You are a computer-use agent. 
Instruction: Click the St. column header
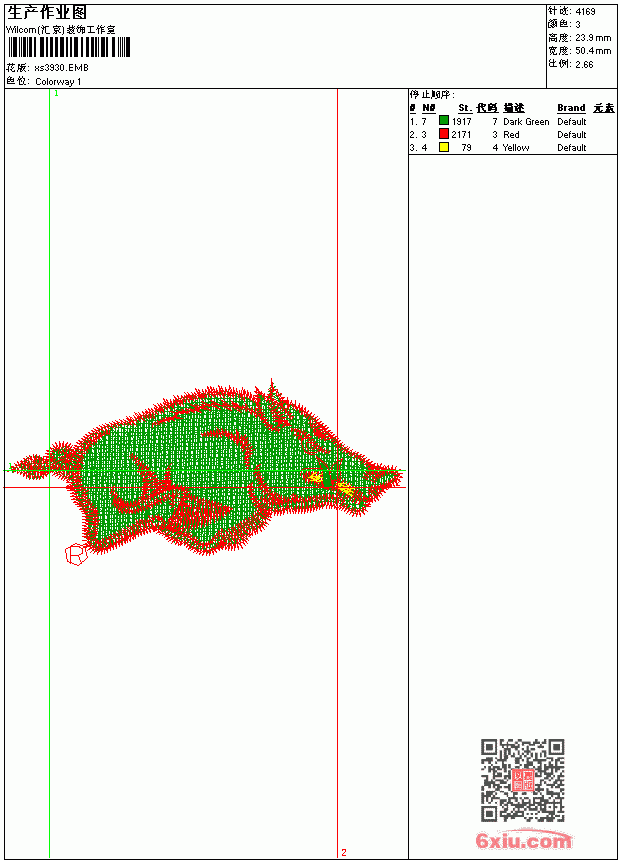click(465, 108)
